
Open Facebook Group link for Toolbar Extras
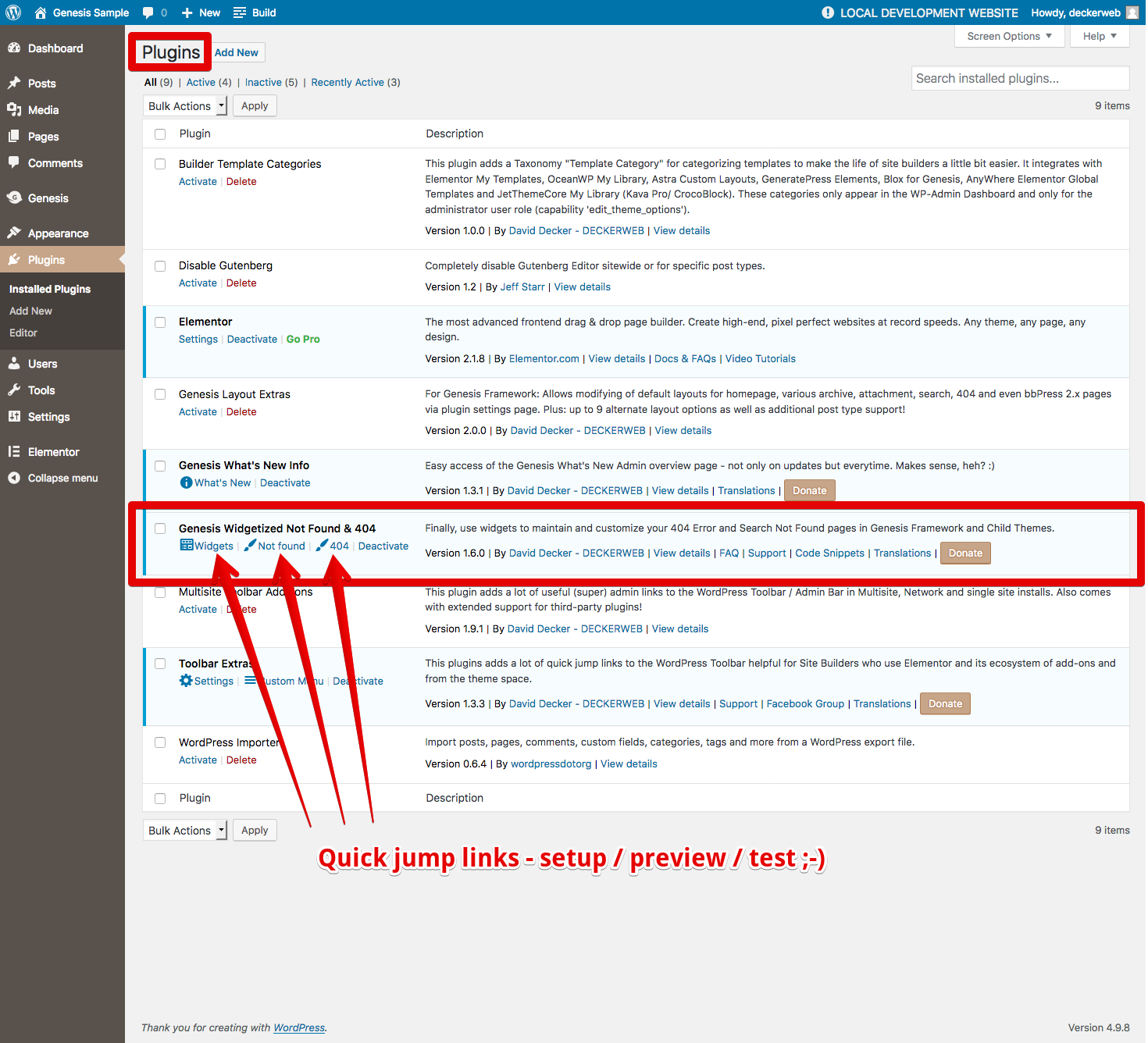tap(805, 703)
